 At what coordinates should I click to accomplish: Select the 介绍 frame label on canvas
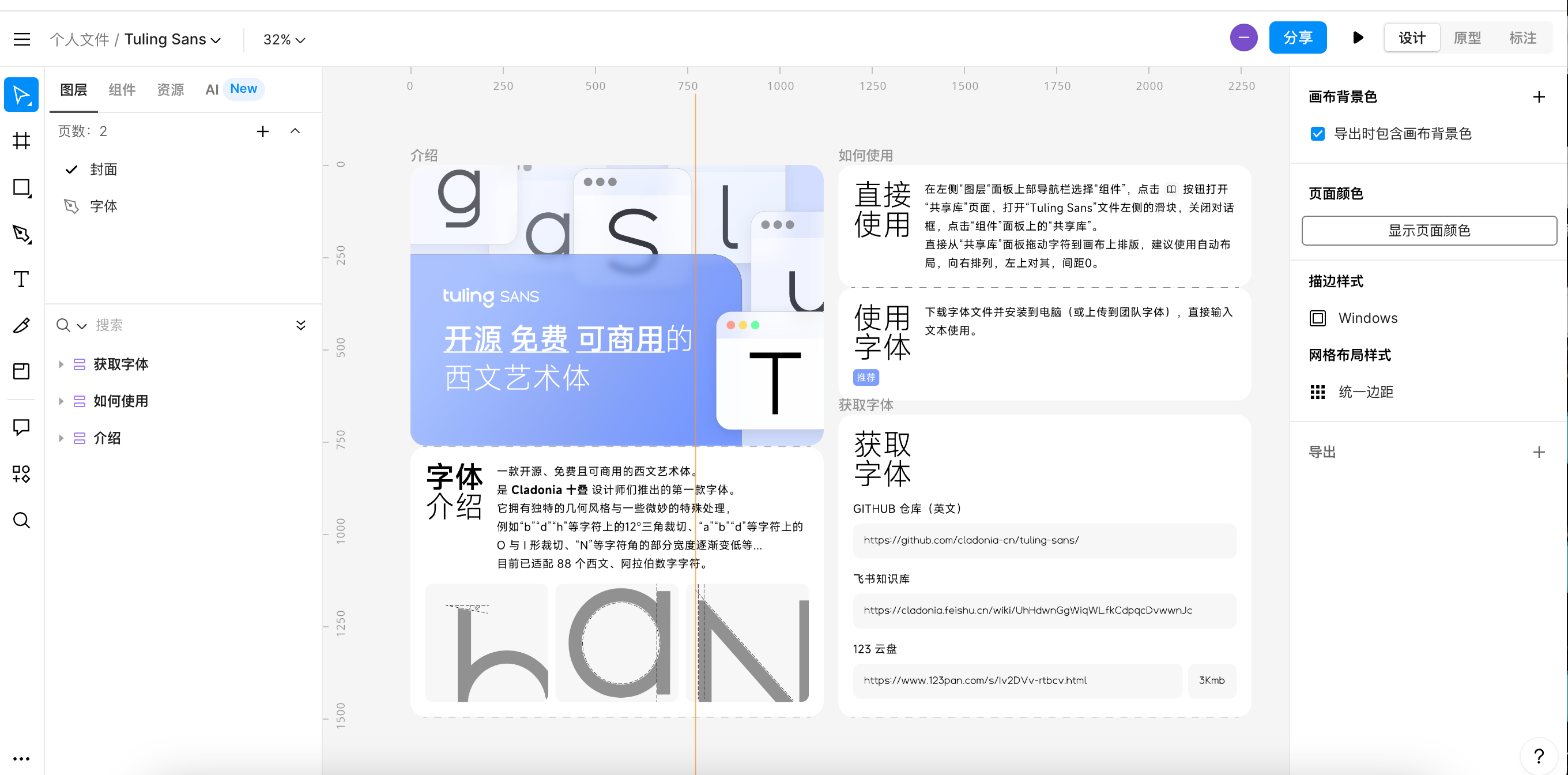424,155
